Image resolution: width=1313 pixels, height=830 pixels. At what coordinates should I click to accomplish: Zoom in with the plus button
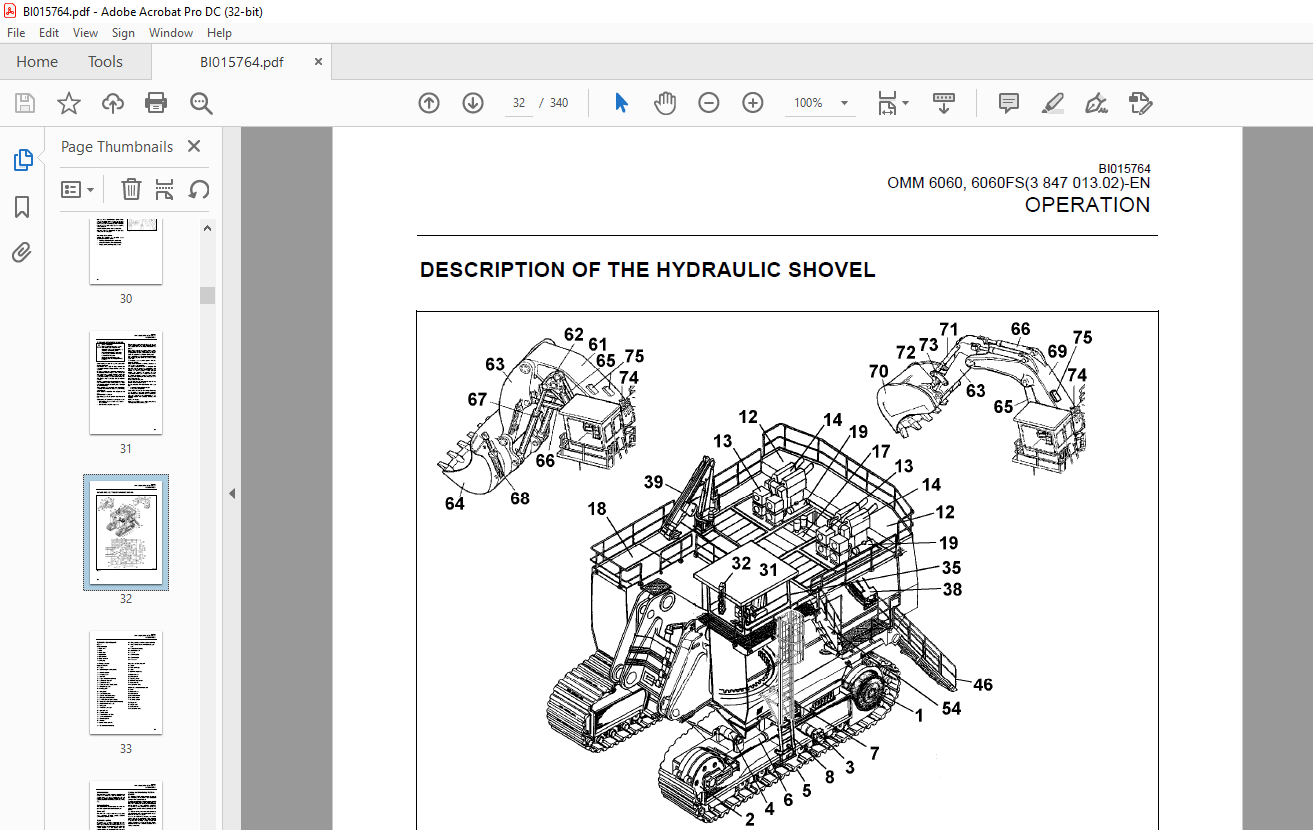pyautogui.click(x=753, y=103)
